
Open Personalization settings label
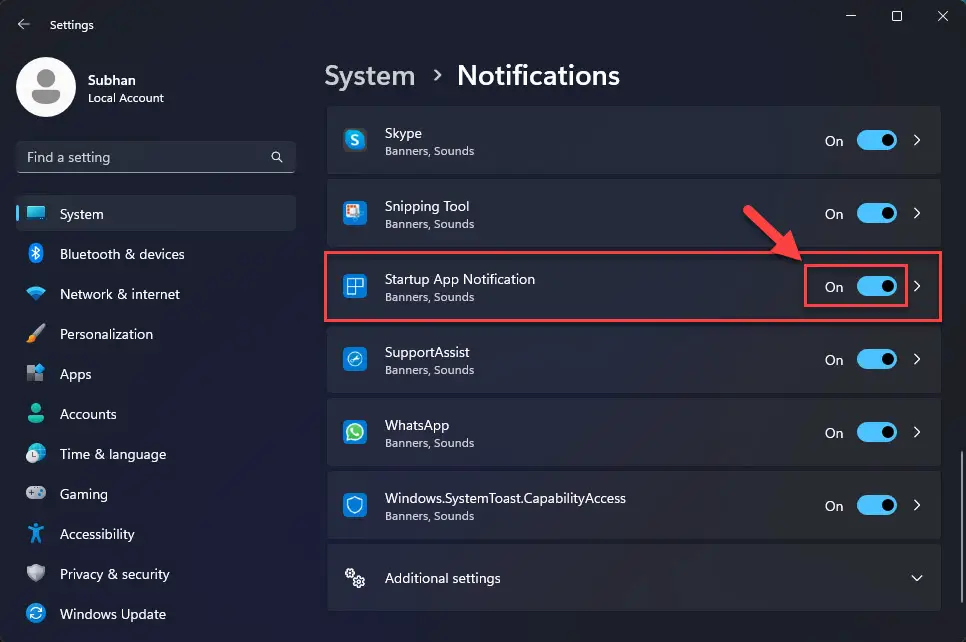point(106,334)
